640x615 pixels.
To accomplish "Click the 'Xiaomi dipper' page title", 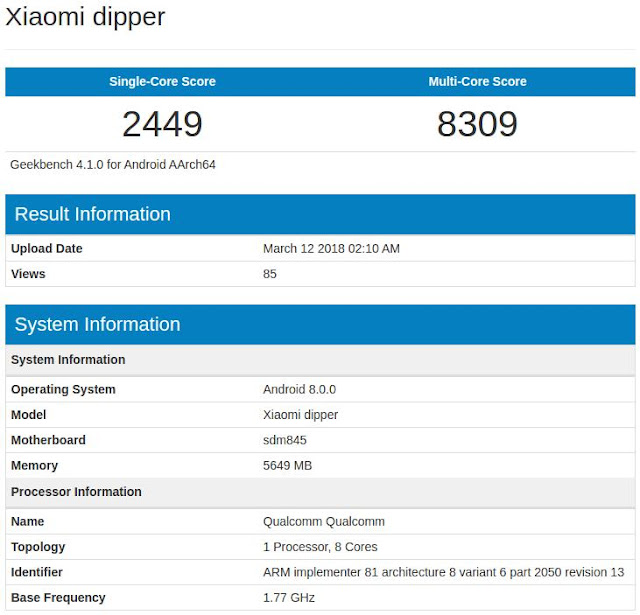I will point(85,18).
